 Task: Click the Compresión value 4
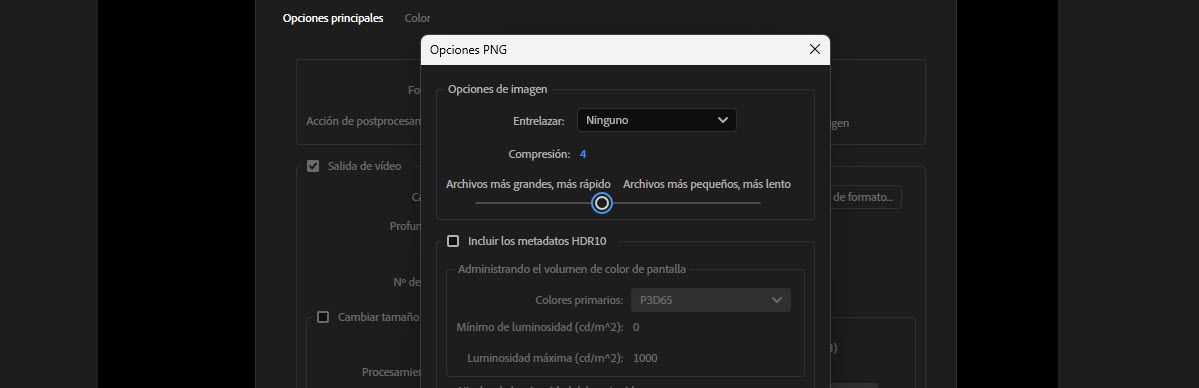583,155
